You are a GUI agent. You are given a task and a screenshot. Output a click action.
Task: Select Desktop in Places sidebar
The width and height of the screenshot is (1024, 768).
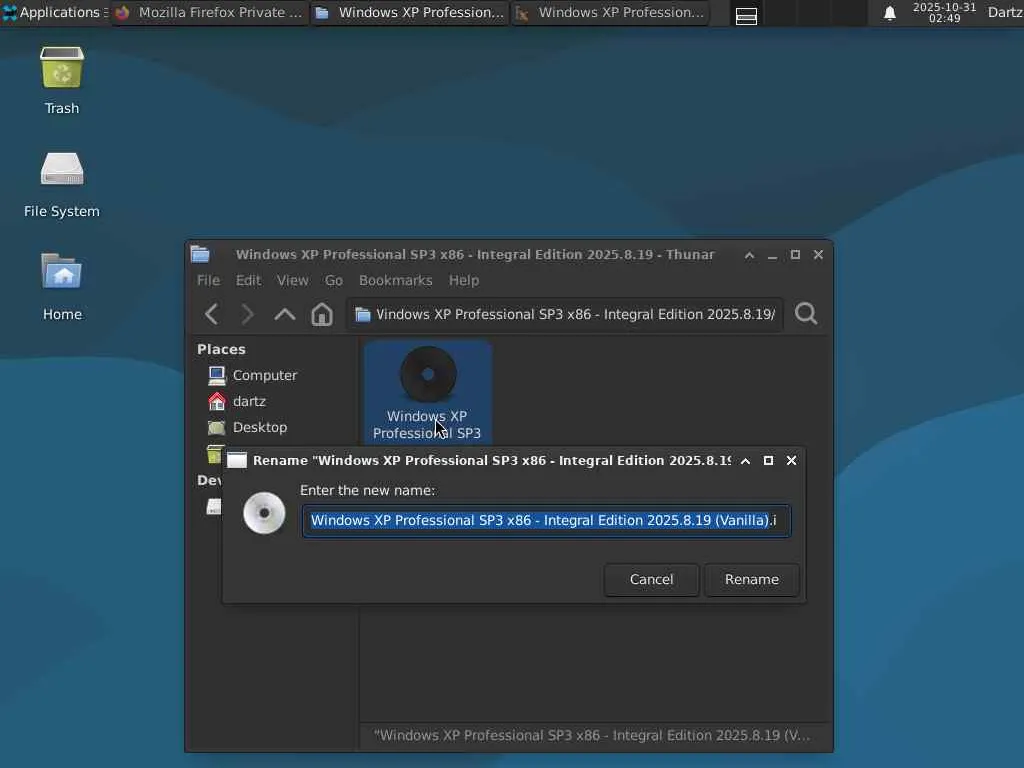(x=247, y=427)
